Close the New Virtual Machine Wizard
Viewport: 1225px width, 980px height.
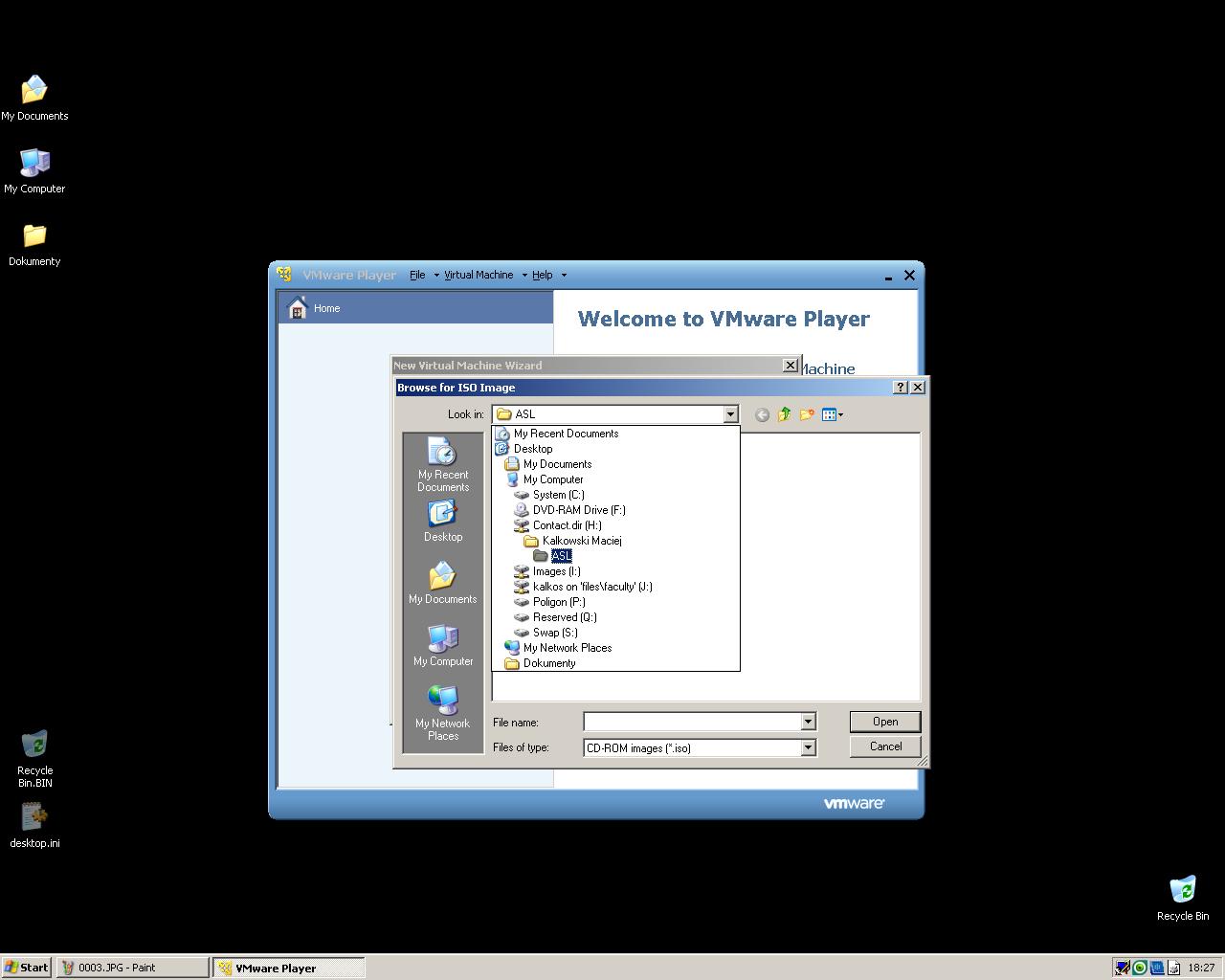(791, 365)
